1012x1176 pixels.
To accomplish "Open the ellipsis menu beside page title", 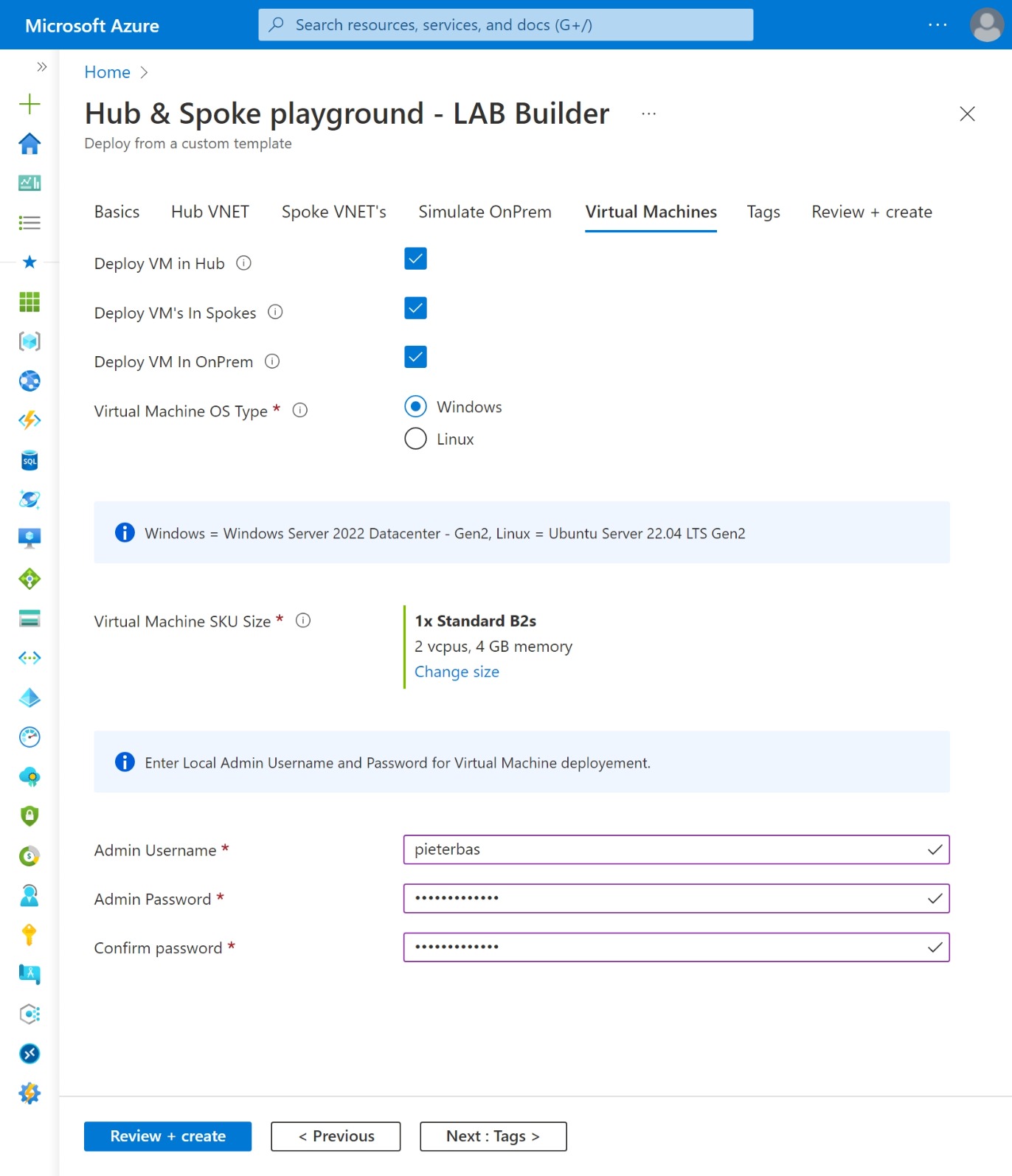I will (x=648, y=114).
